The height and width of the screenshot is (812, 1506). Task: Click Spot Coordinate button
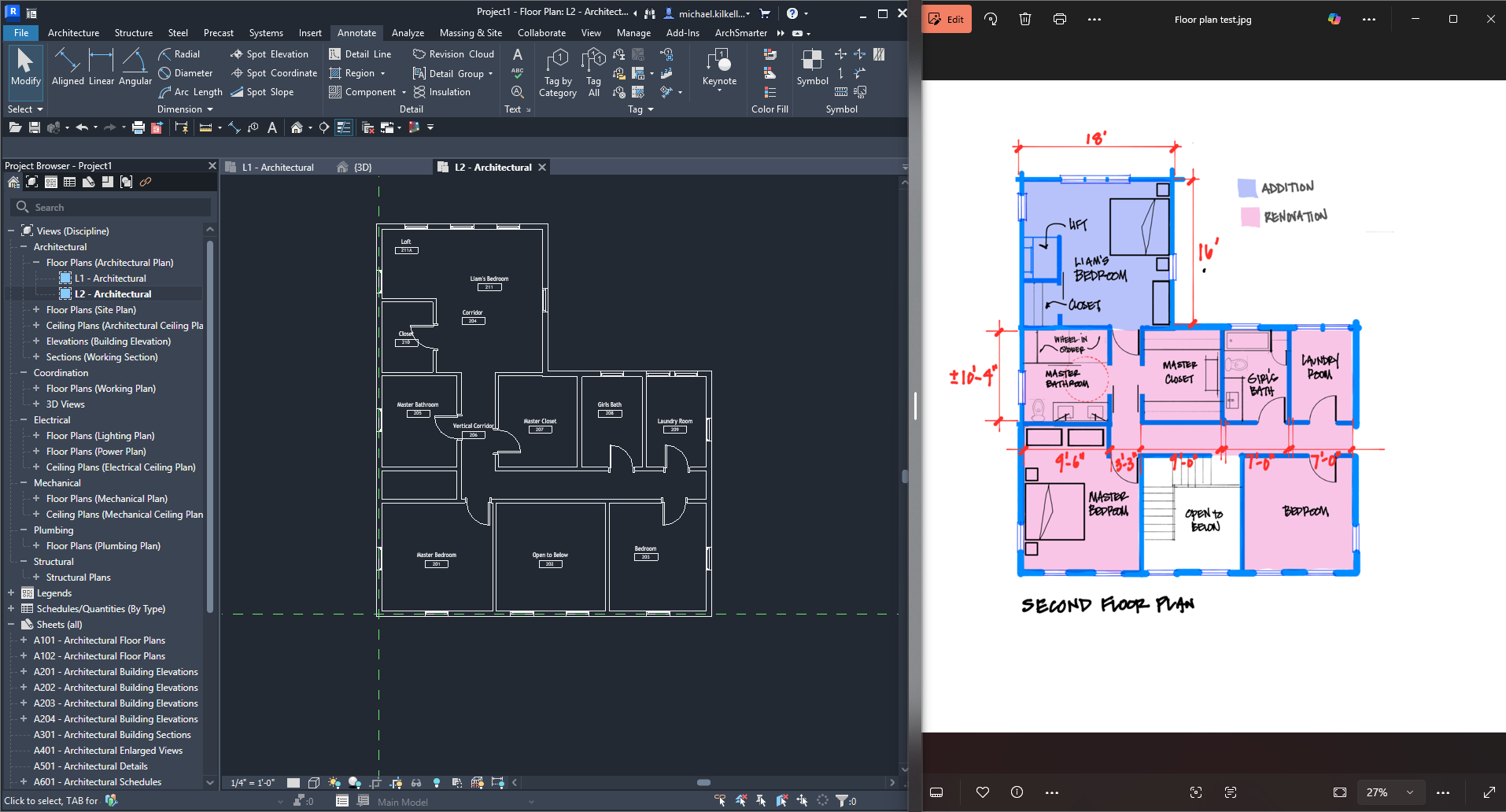tap(274, 73)
